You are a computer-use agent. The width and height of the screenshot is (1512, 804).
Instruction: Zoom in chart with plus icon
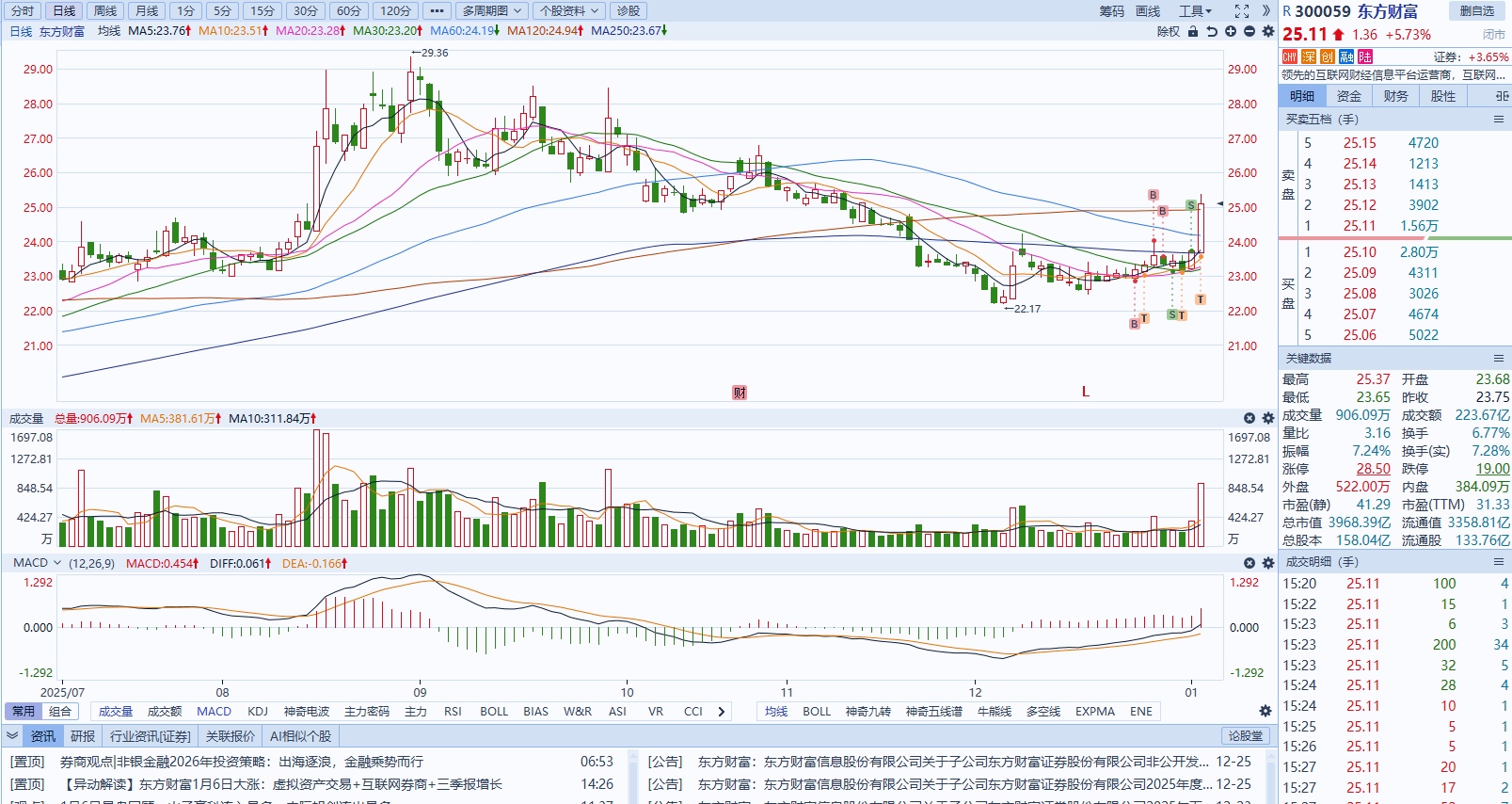[x=1231, y=31]
